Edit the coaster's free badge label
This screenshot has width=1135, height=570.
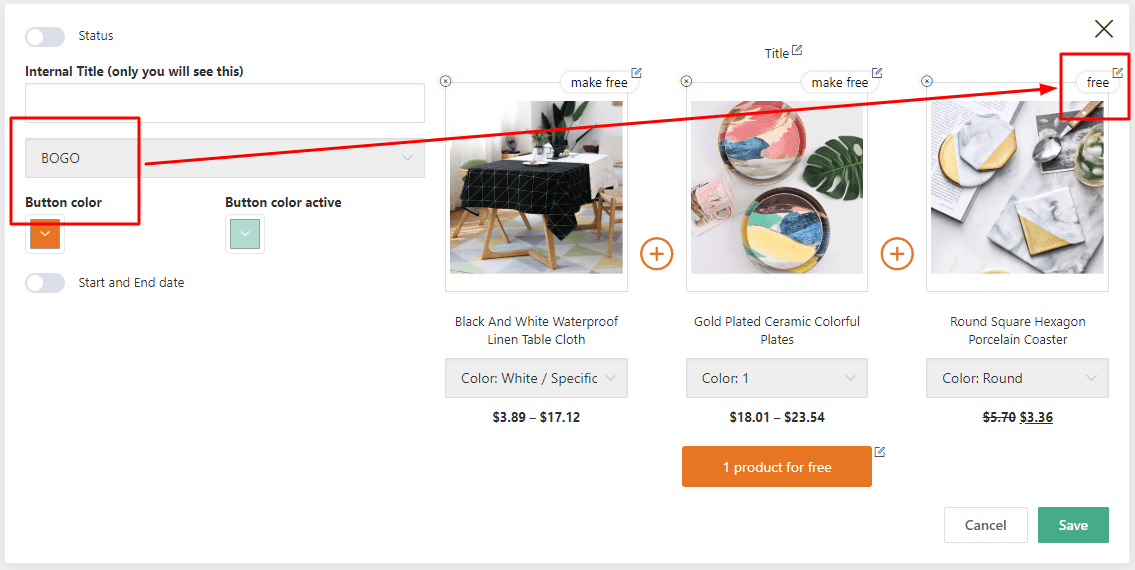(x=1118, y=73)
